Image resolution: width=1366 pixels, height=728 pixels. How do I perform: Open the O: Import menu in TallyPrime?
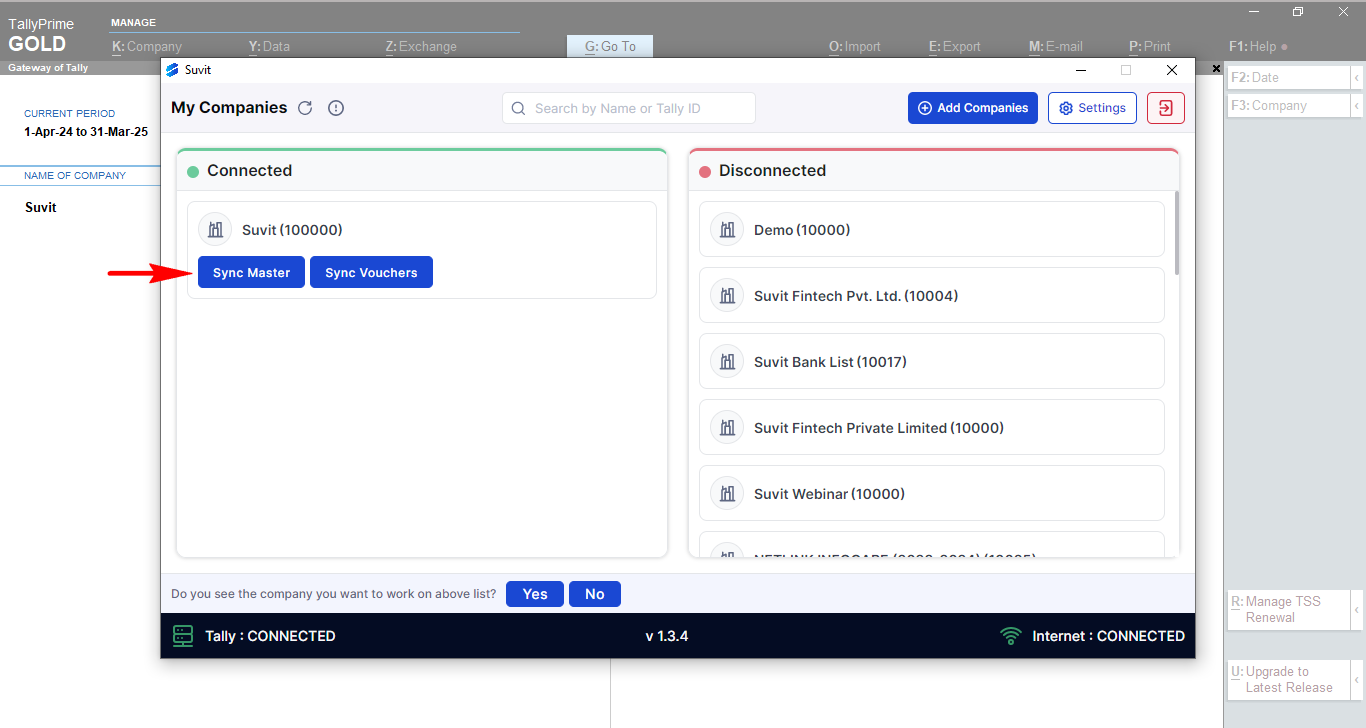point(855,46)
